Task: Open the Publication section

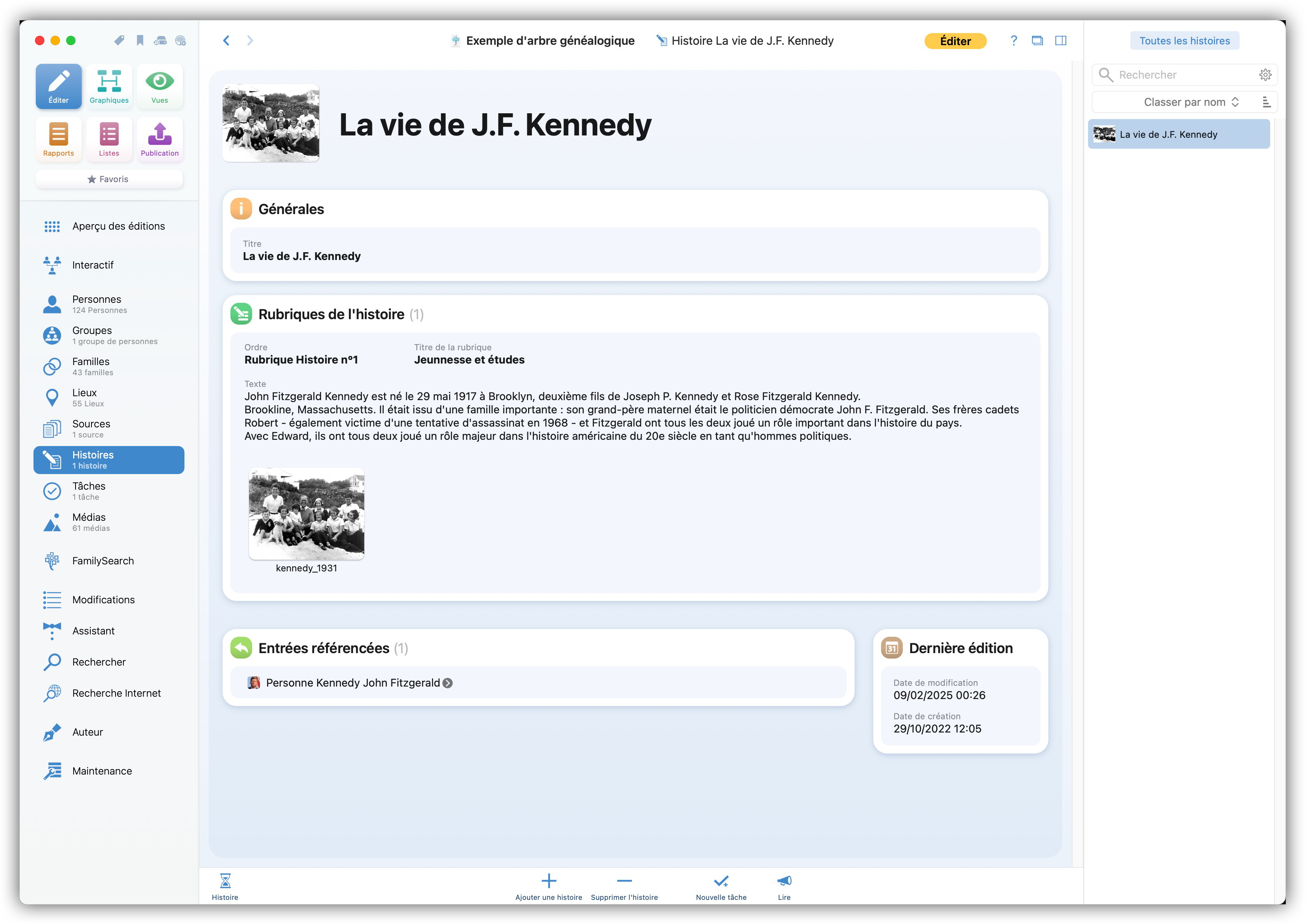Action: [160, 139]
